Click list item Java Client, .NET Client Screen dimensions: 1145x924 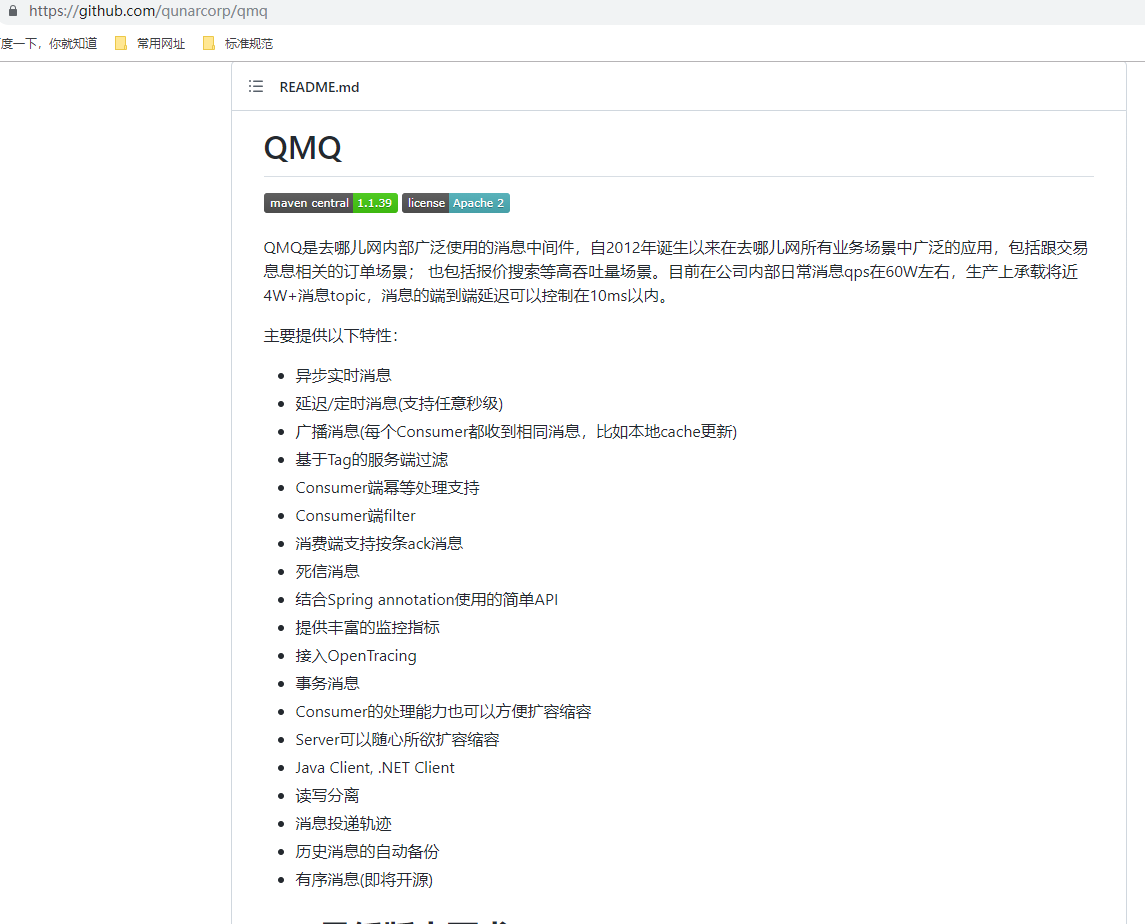[375, 768]
